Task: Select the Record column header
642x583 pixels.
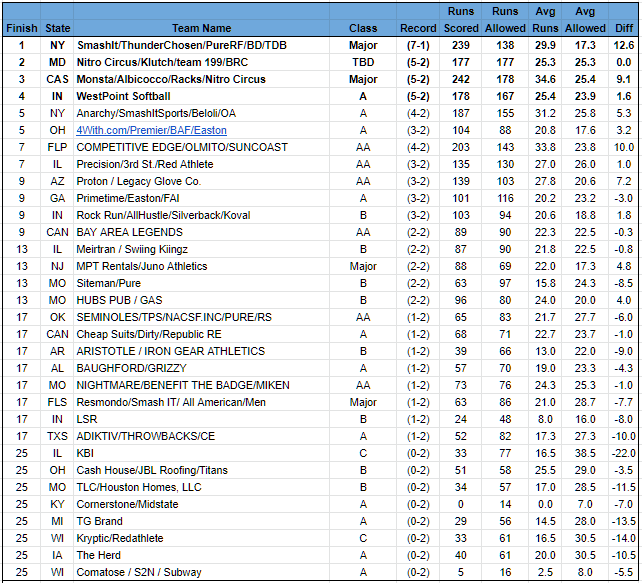Action: point(418,28)
